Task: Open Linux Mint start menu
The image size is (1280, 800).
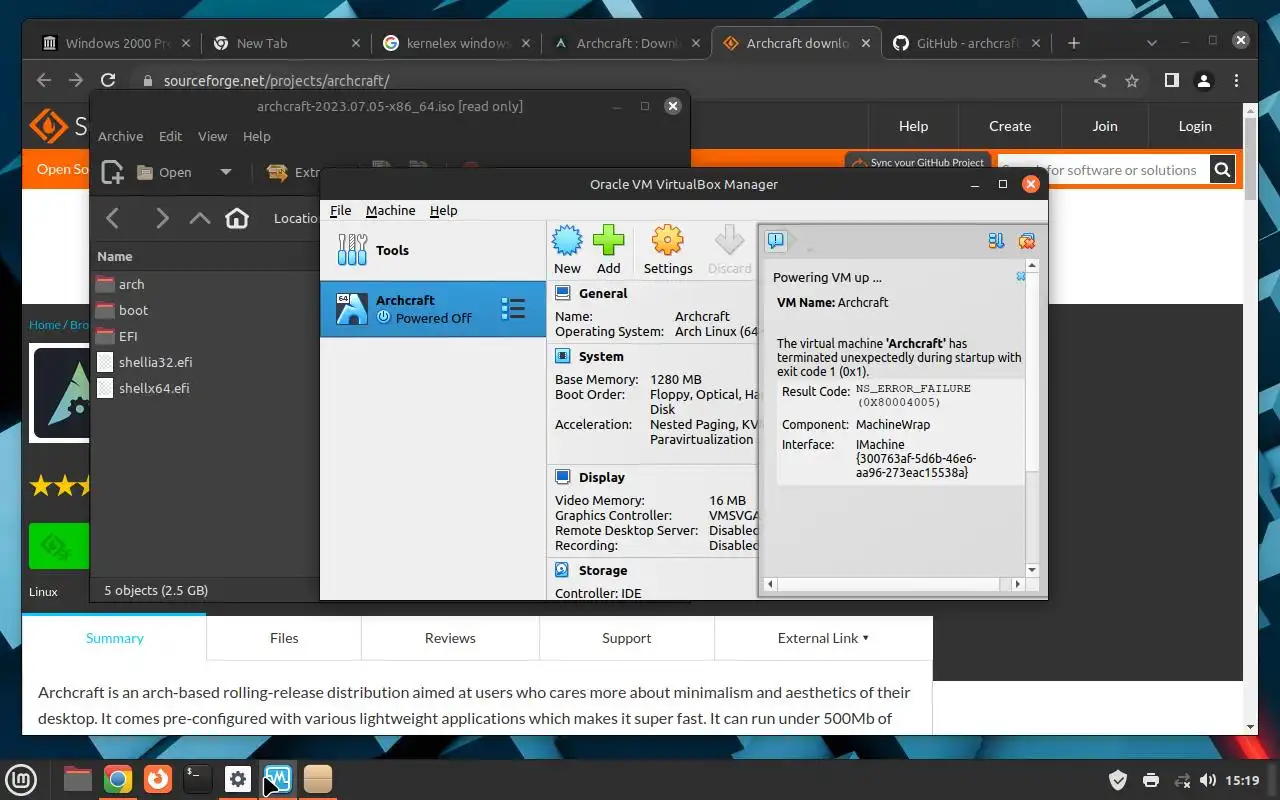Action: [x=22, y=779]
